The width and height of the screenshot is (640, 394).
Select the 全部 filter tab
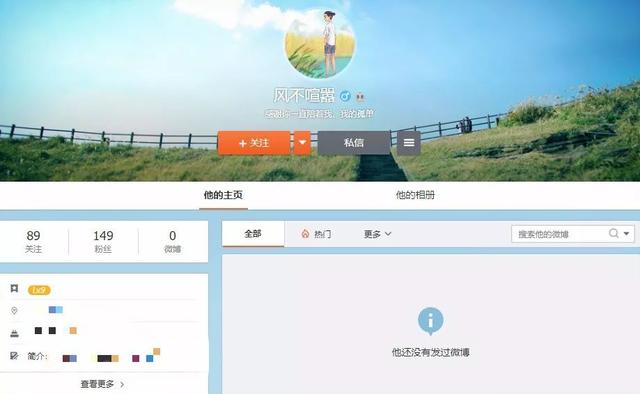tap(253, 234)
